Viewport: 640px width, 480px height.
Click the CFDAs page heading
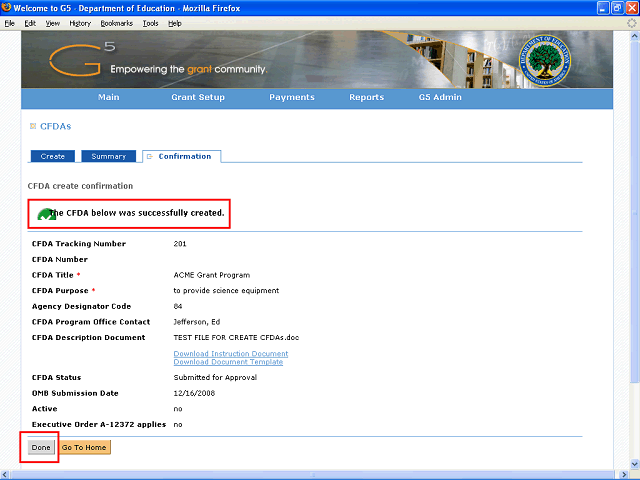tap(56, 126)
